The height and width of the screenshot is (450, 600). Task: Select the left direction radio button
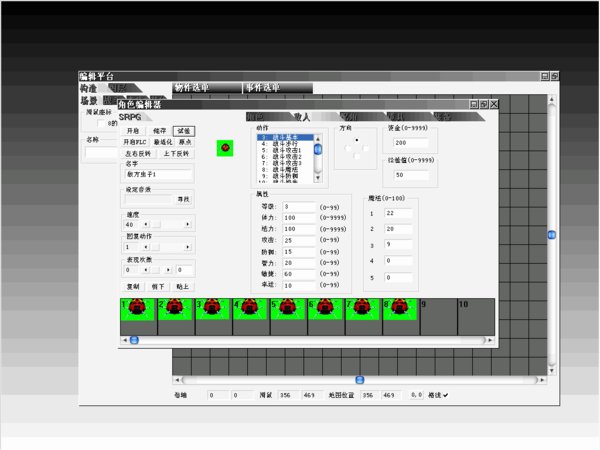click(x=348, y=147)
